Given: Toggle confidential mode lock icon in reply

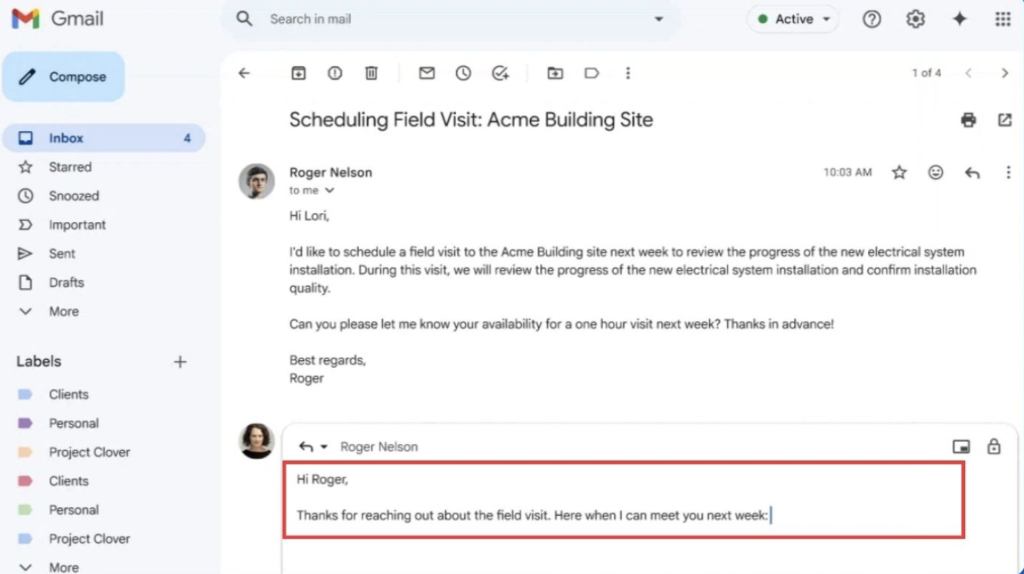Looking at the screenshot, I should [x=994, y=447].
